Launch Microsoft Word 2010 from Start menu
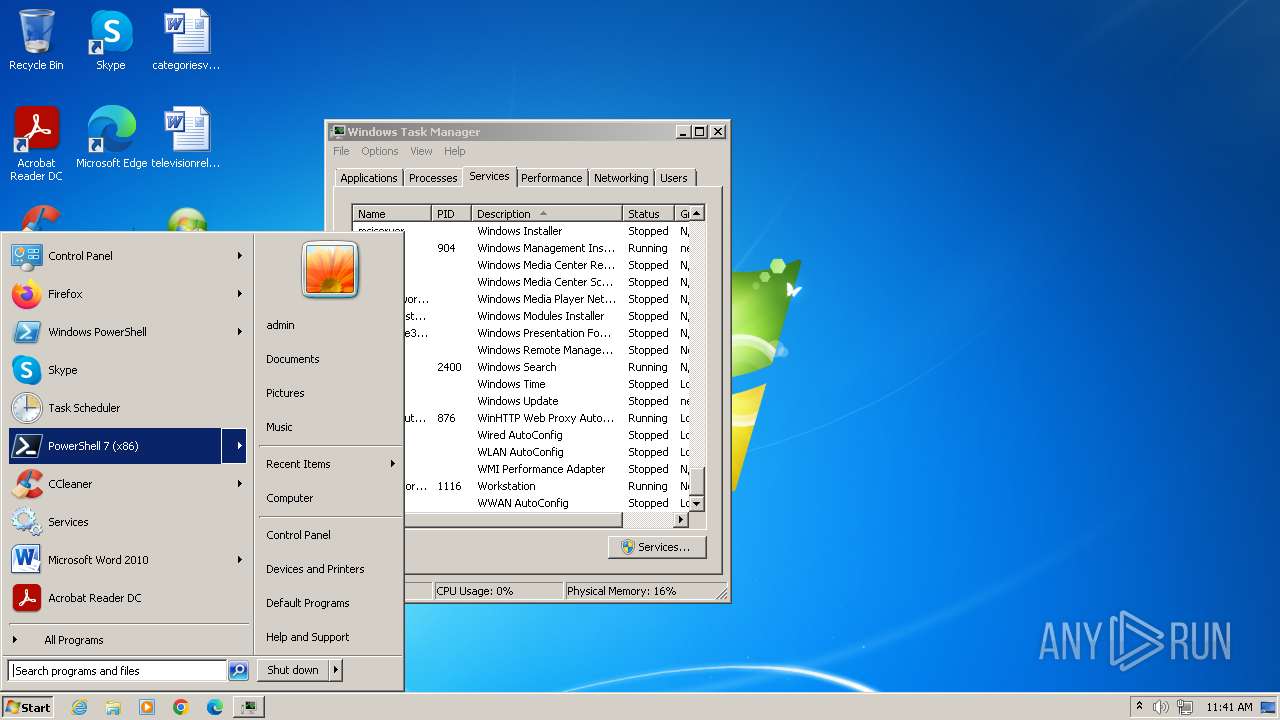Screen dimensions: 1280x720 (128, 560)
